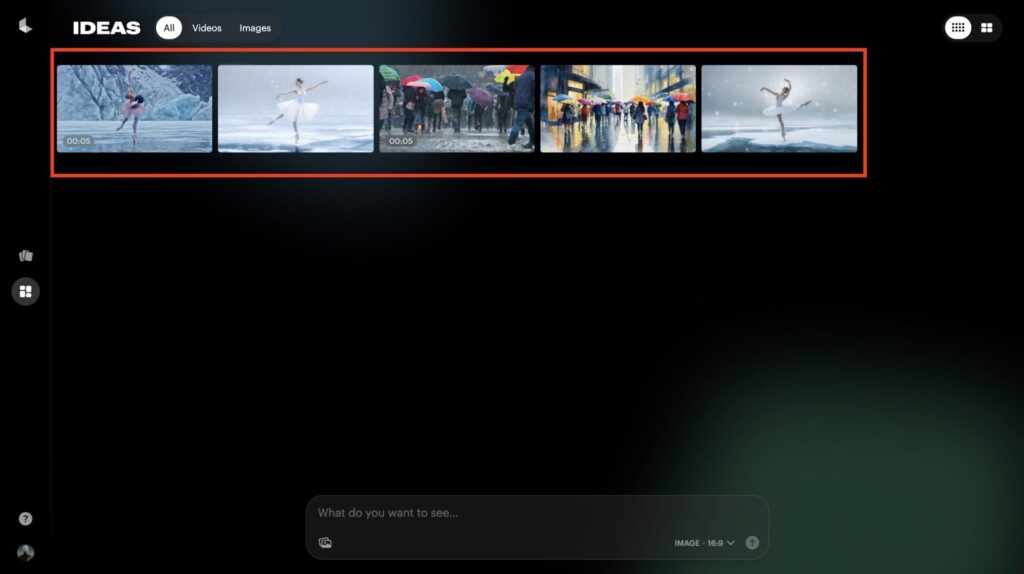Expand the IMAGE · 16:9 dropdown
1024x574 pixels.
(704, 543)
